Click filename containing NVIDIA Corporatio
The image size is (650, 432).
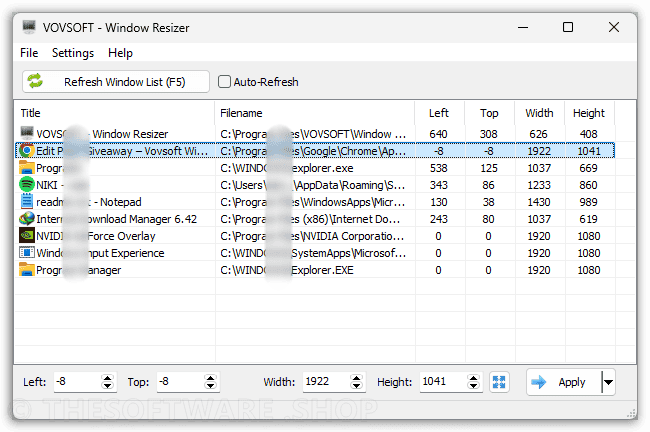312,236
